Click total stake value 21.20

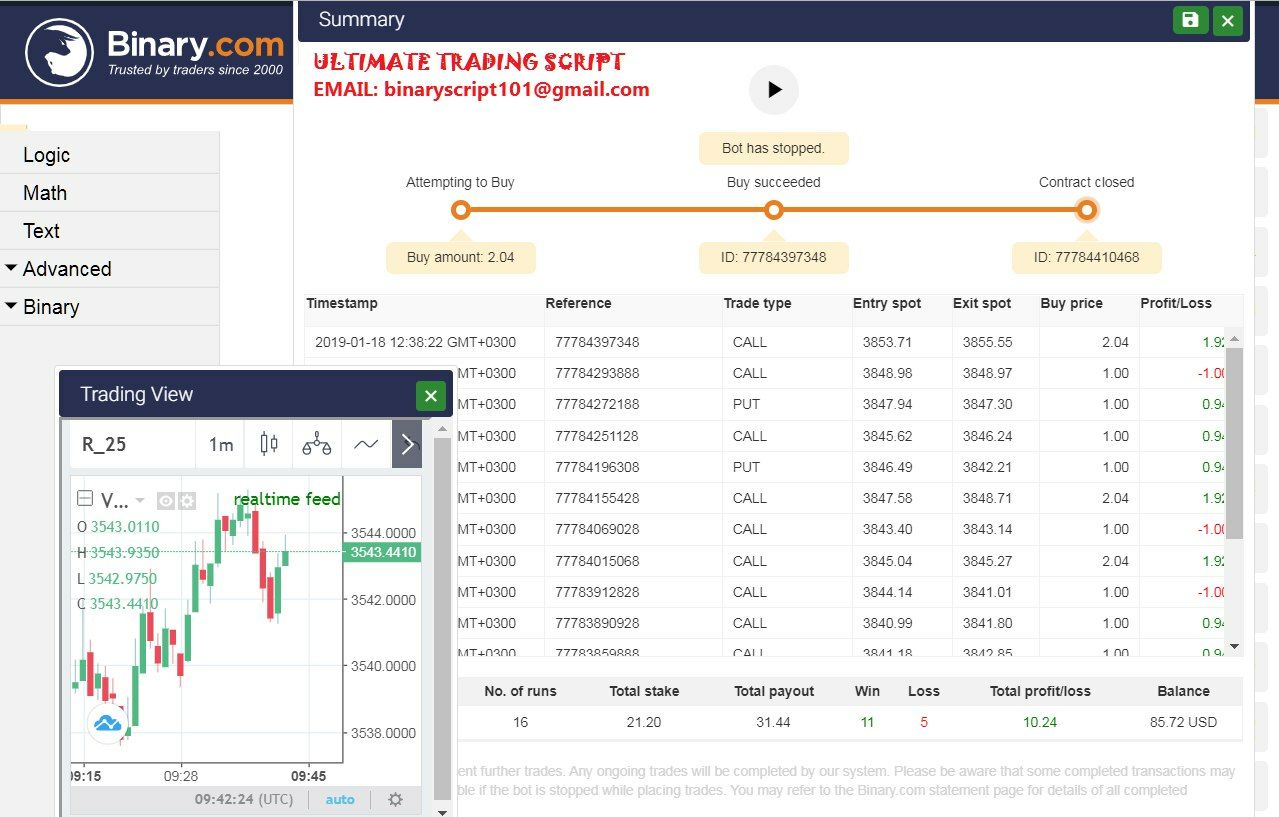click(643, 722)
